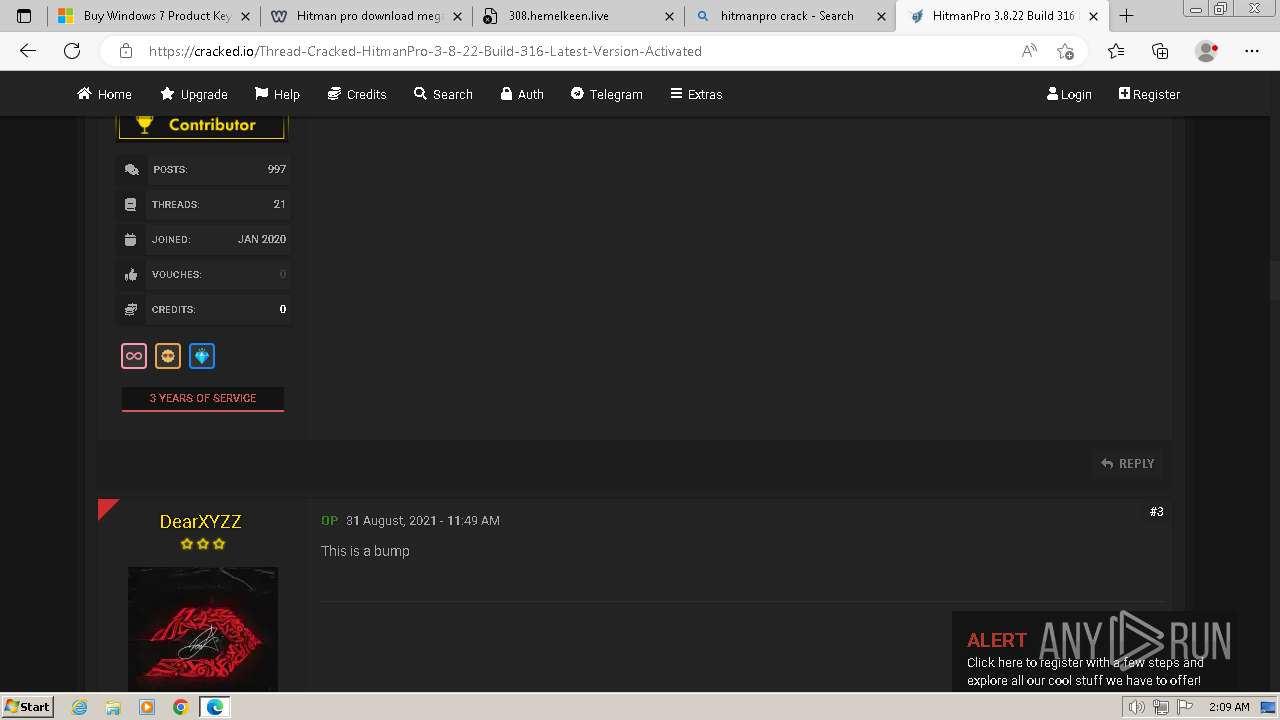The image size is (1280, 720).
Task: Click the Home house icon
Action: click(84, 93)
